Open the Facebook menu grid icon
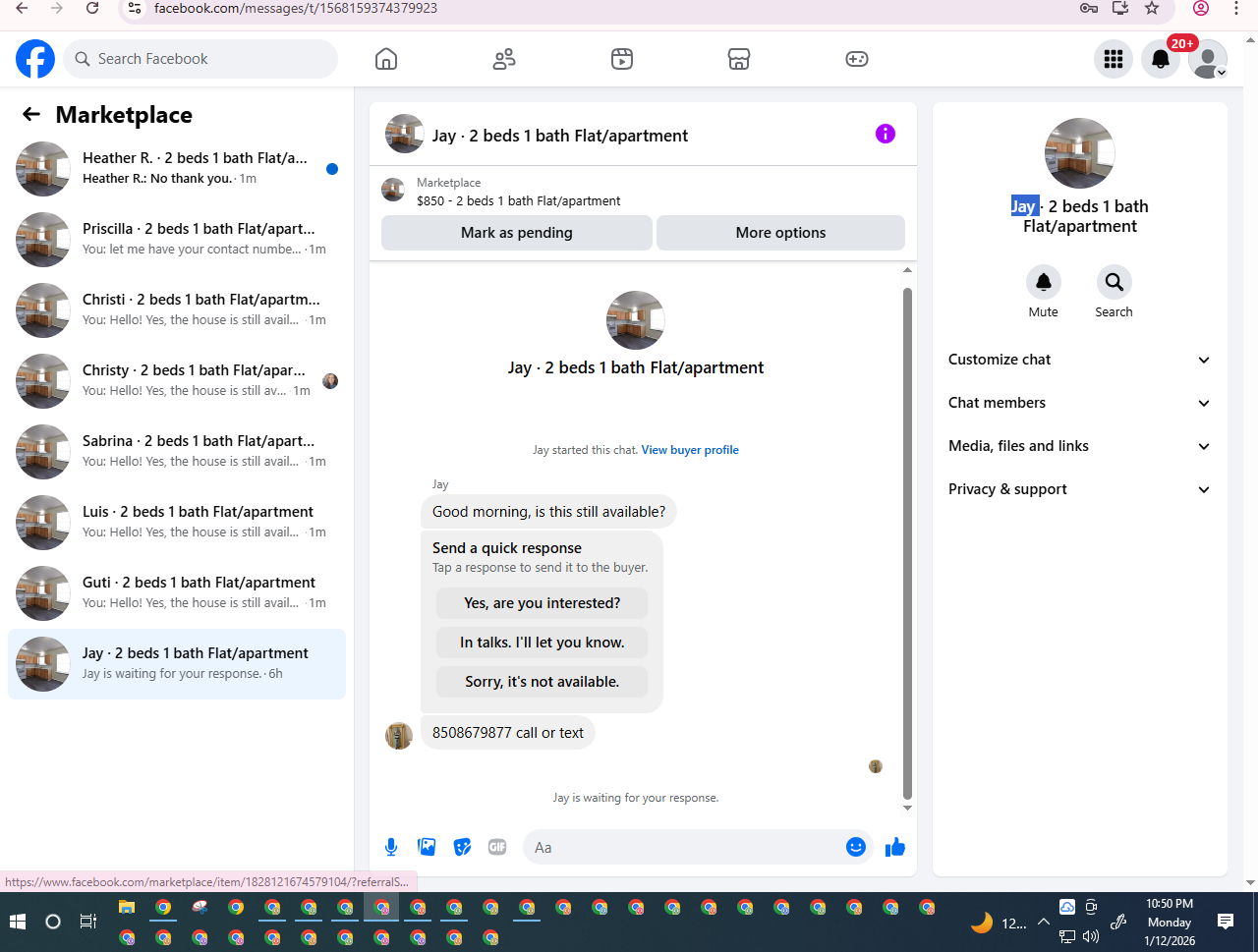 (x=1114, y=59)
